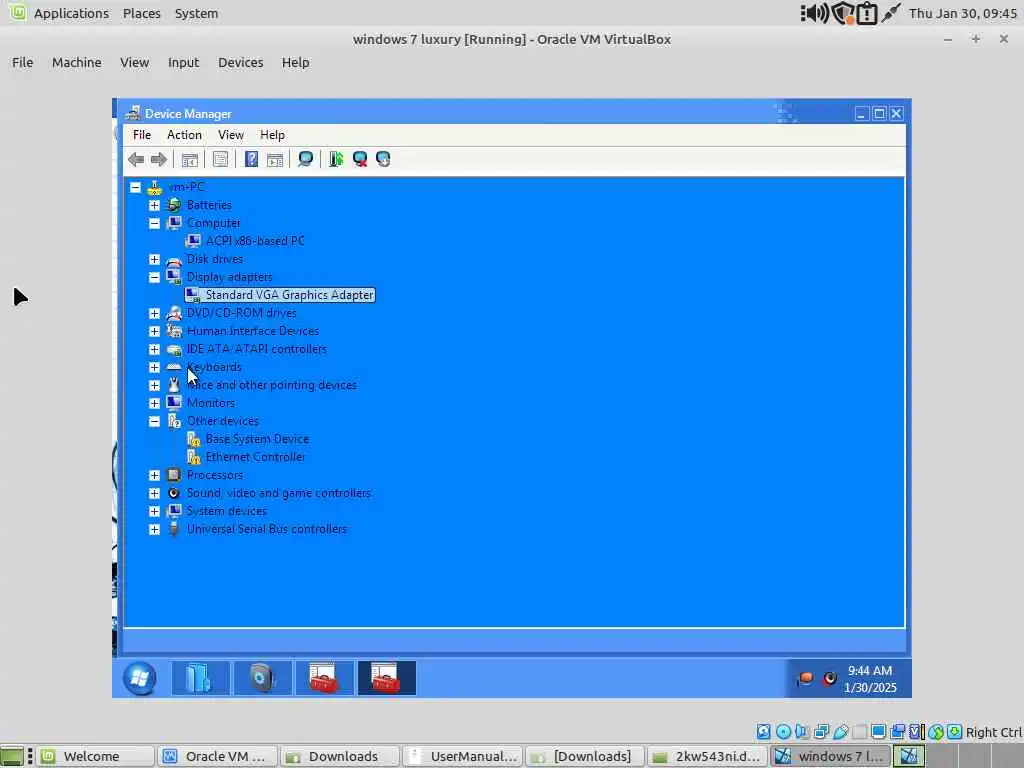This screenshot has height=768, width=1024.
Task: Click VirtualBox shared folders status icon
Action: 859,732
